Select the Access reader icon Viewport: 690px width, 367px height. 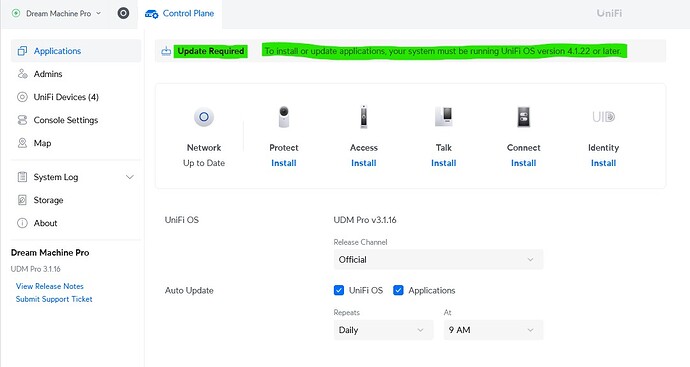[363, 117]
